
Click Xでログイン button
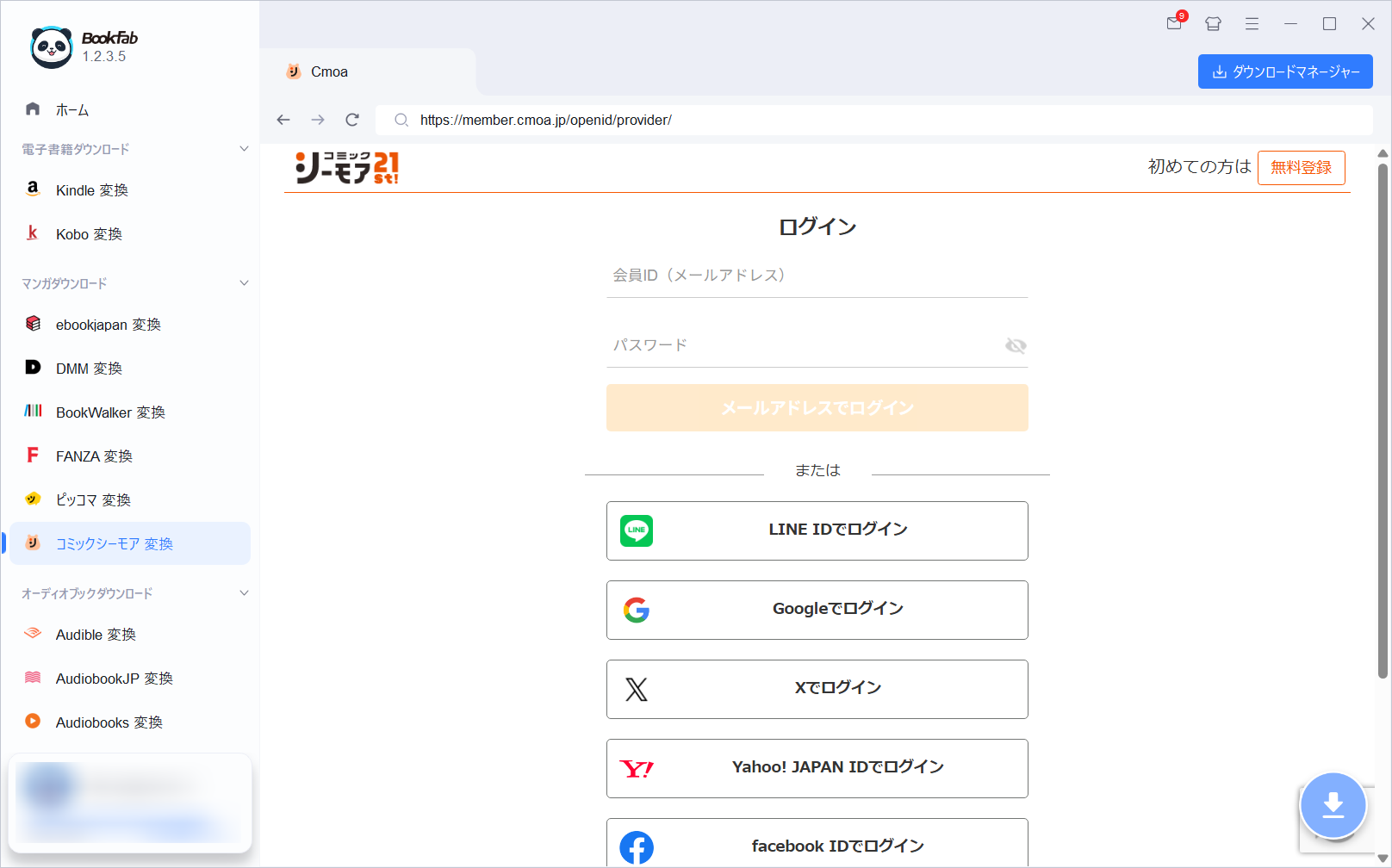pyautogui.click(x=817, y=689)
